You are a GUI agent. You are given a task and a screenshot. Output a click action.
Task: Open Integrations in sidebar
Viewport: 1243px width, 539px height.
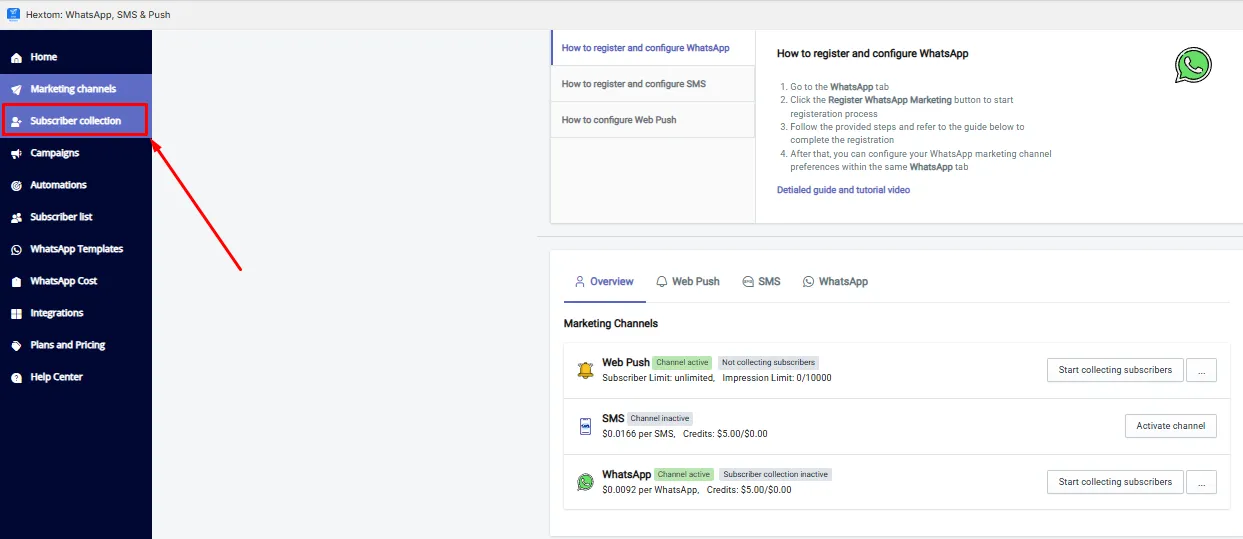(76, 313)
